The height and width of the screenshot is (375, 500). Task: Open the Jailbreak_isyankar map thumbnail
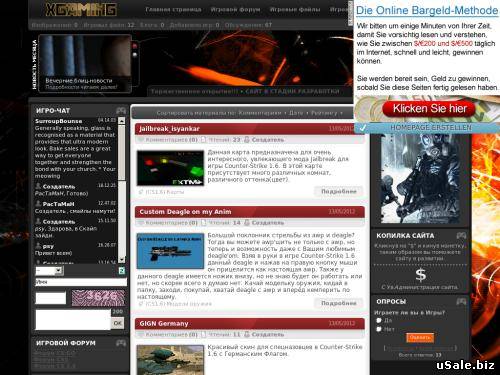pyautogui.click(x=170, y=168)
